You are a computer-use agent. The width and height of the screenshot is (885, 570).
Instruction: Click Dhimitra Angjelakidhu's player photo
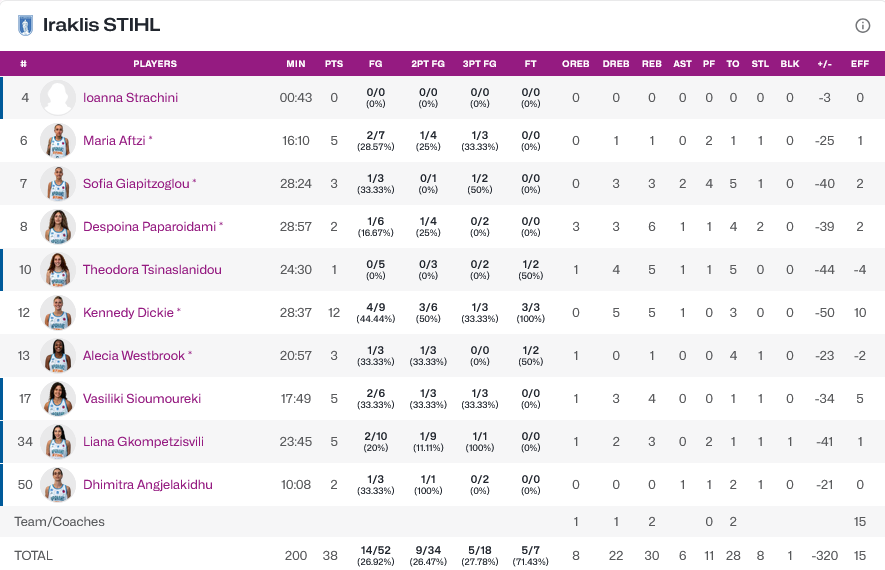coord(58,485)
